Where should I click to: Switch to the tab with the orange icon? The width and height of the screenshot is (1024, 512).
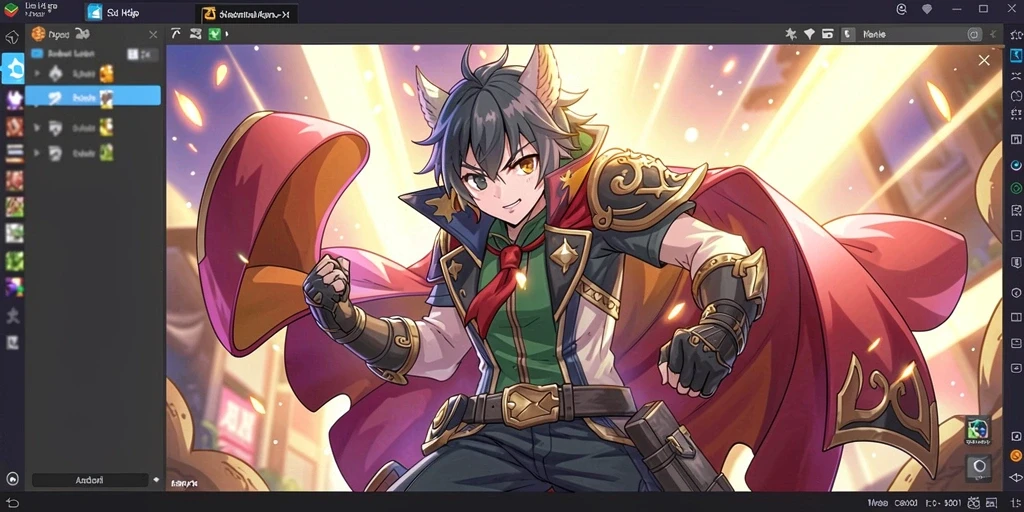246,14
